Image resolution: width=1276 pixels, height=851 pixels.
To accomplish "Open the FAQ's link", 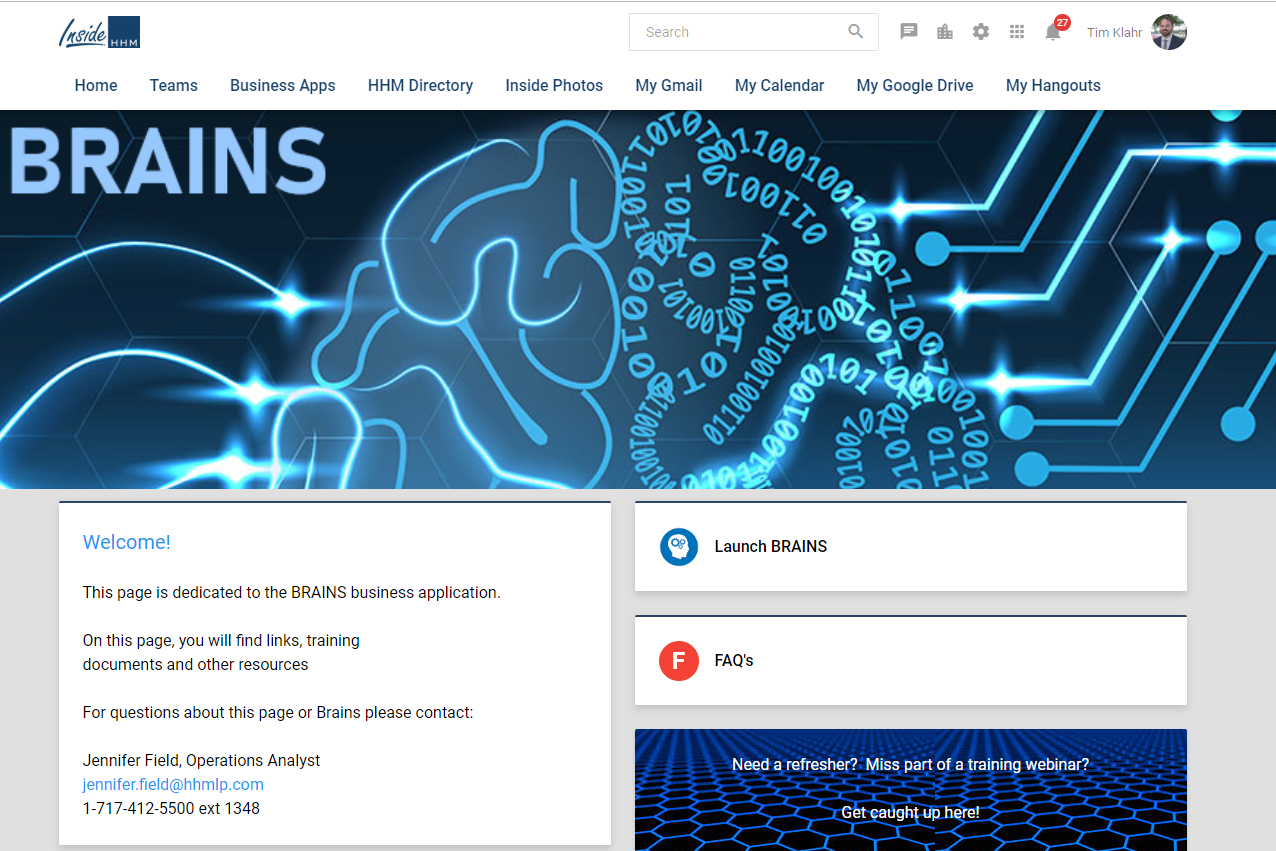I will (734, 661).
